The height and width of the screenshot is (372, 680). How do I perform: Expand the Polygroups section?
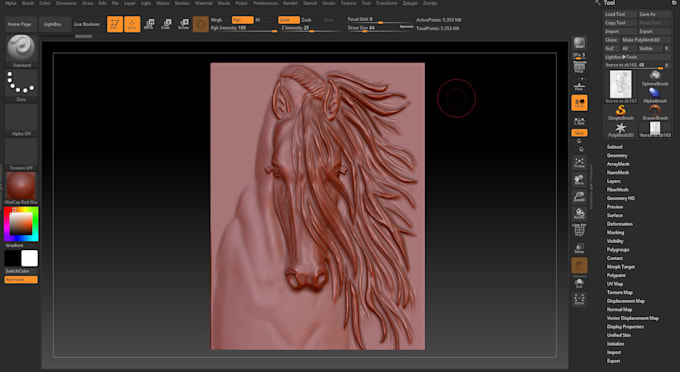coord(618,250)
